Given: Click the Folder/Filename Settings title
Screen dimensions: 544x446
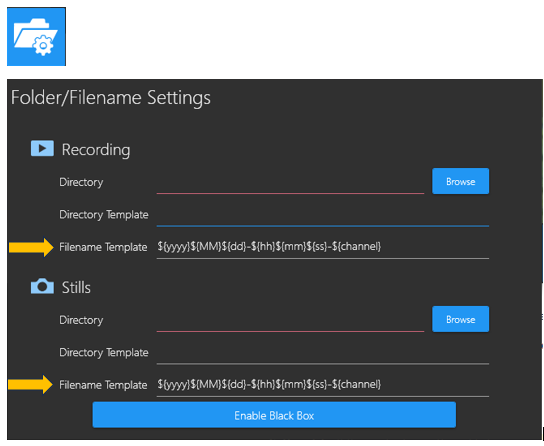Looking at the screenshot, I should coord(111,98).
